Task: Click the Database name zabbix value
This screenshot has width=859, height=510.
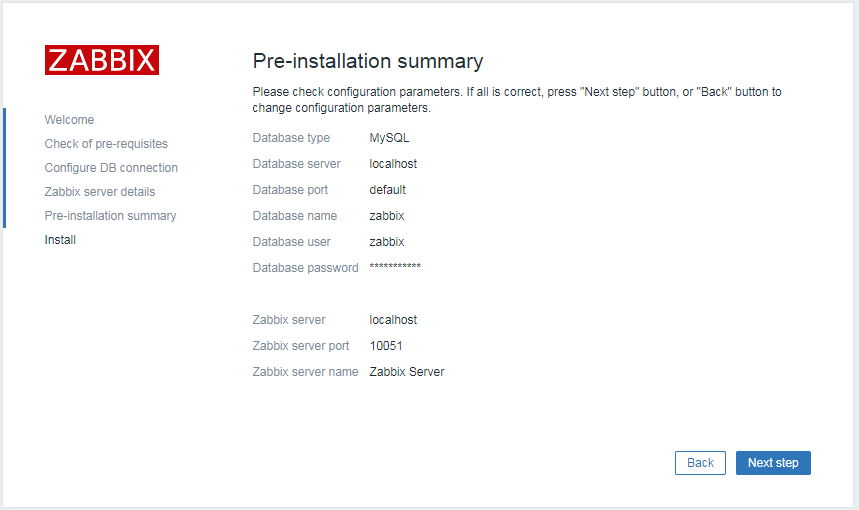Action: pyautogui.click(x=387, y=216)
